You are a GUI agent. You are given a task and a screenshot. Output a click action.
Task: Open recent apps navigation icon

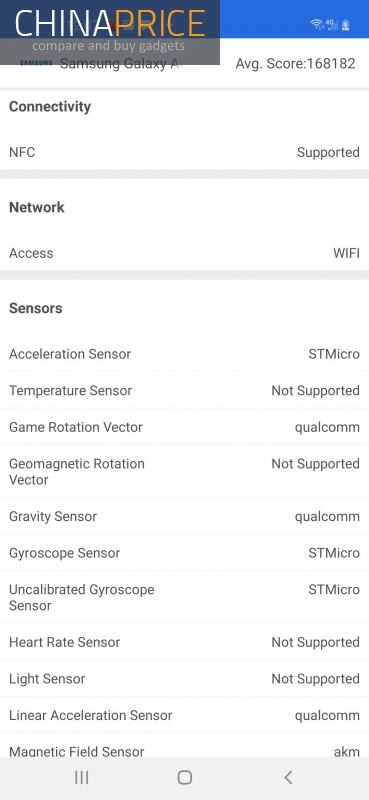pos(81,777)
